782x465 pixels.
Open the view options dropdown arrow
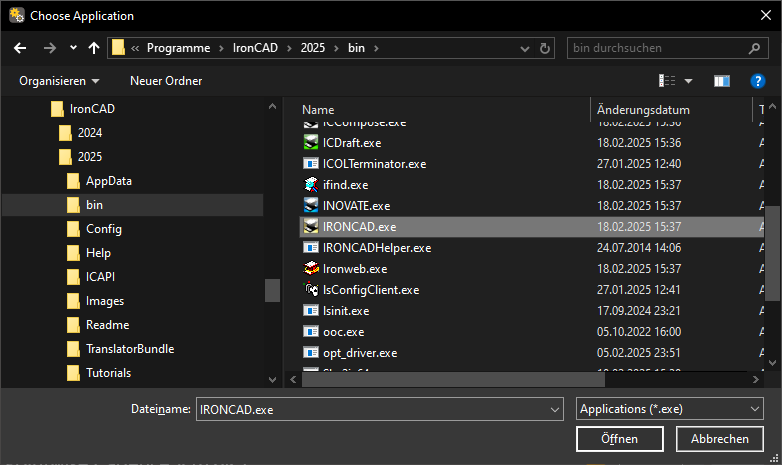click(x=688, y=81)
